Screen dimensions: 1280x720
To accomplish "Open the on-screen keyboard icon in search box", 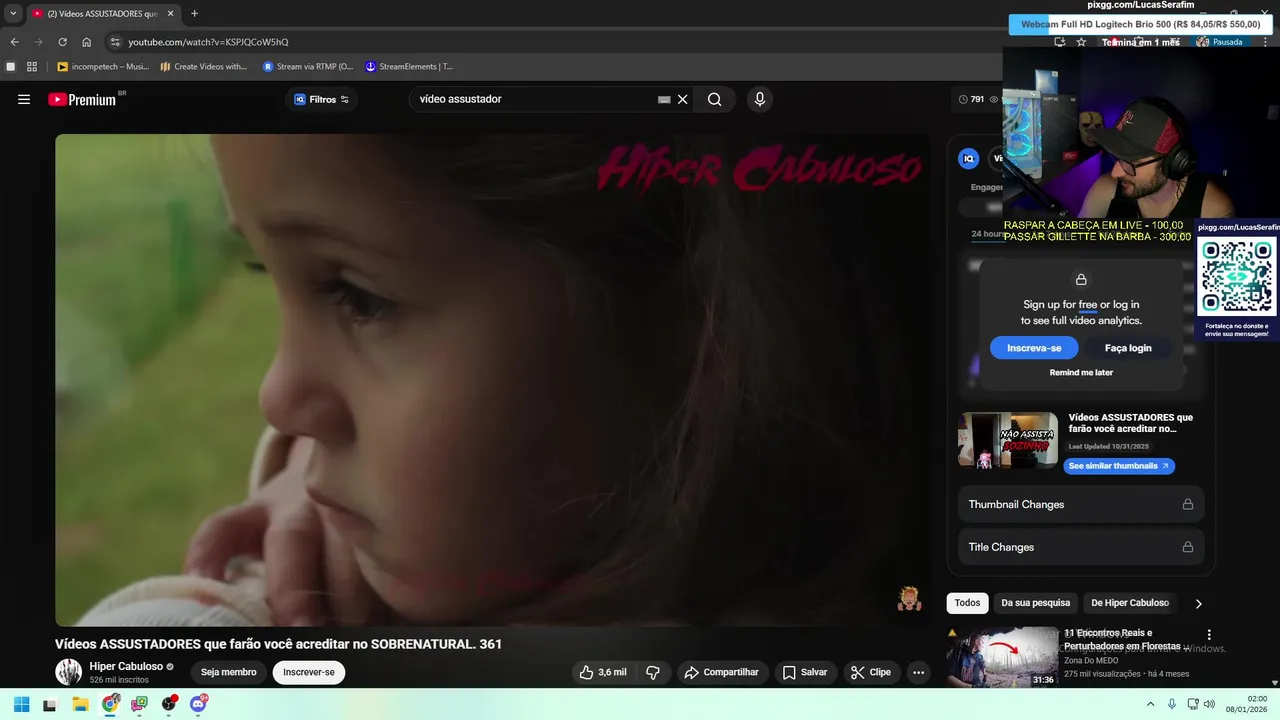I will tap(664, 99).
